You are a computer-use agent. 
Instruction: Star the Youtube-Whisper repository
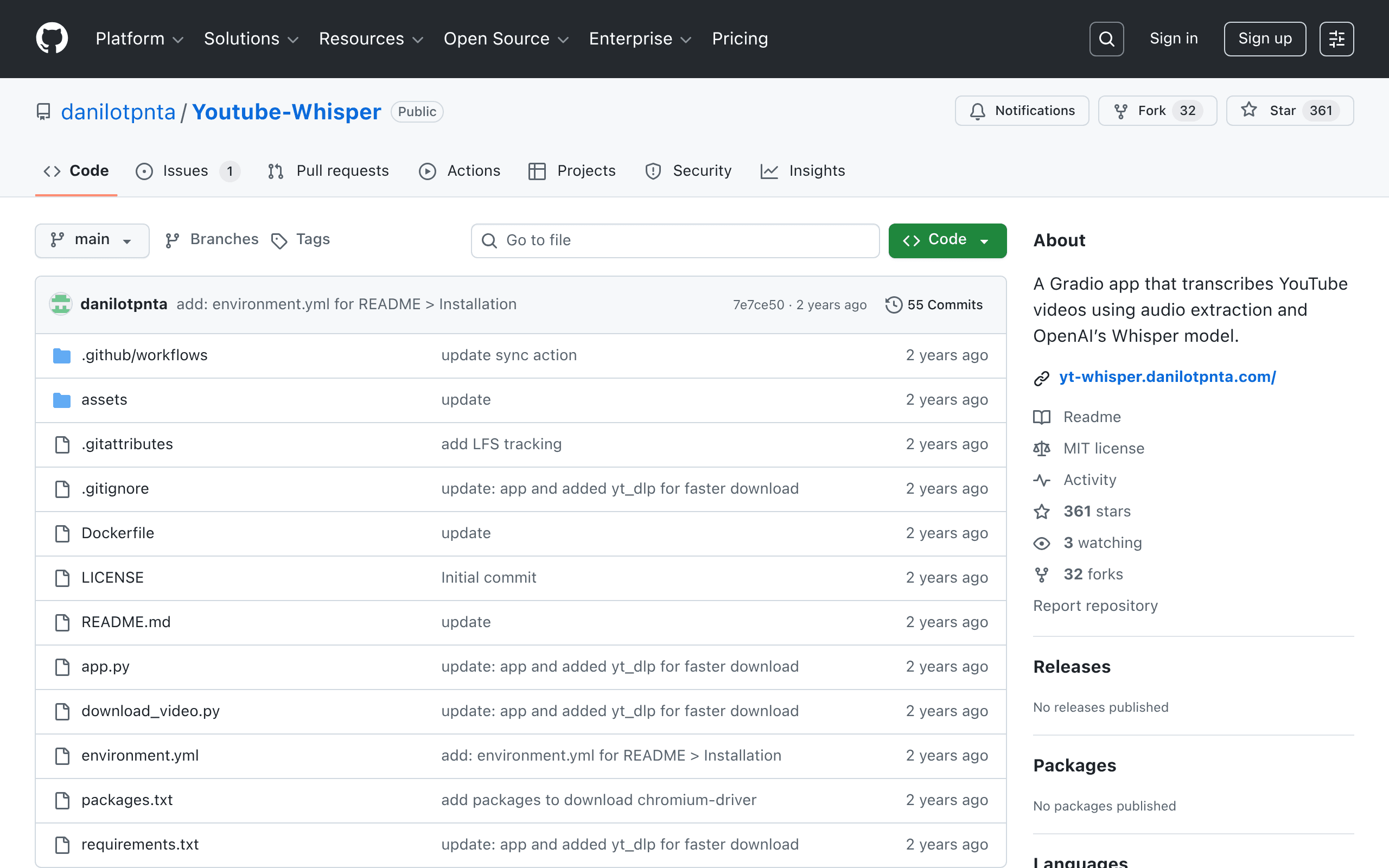(1290, 110)
